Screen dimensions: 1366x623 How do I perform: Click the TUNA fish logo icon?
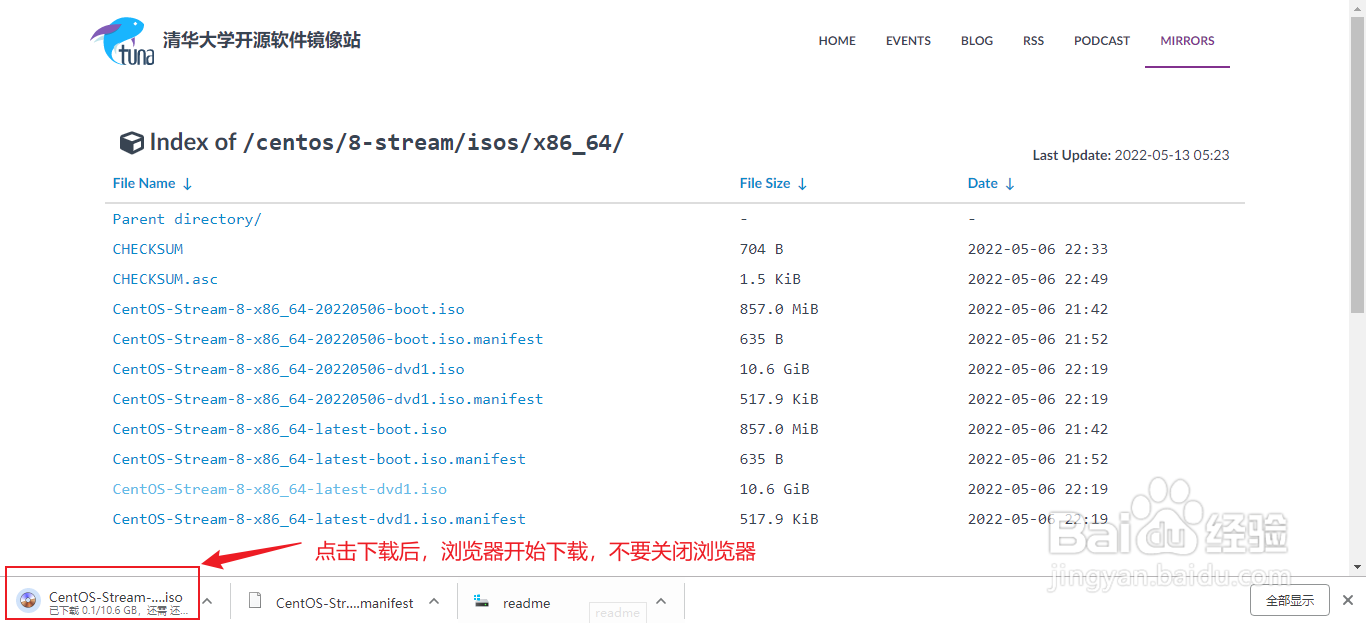[122, 41]
